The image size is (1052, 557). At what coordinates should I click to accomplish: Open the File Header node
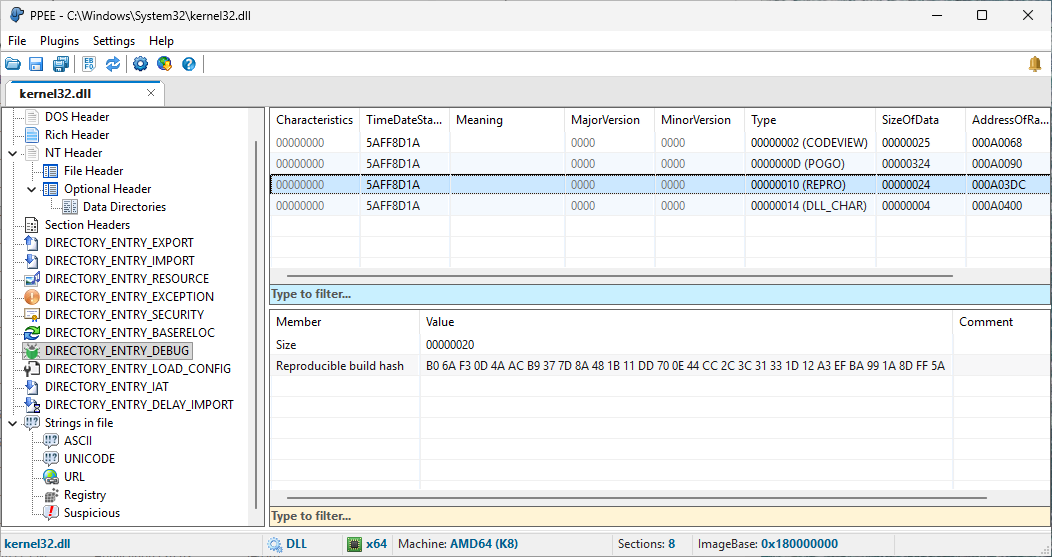(x=93, y=171)
